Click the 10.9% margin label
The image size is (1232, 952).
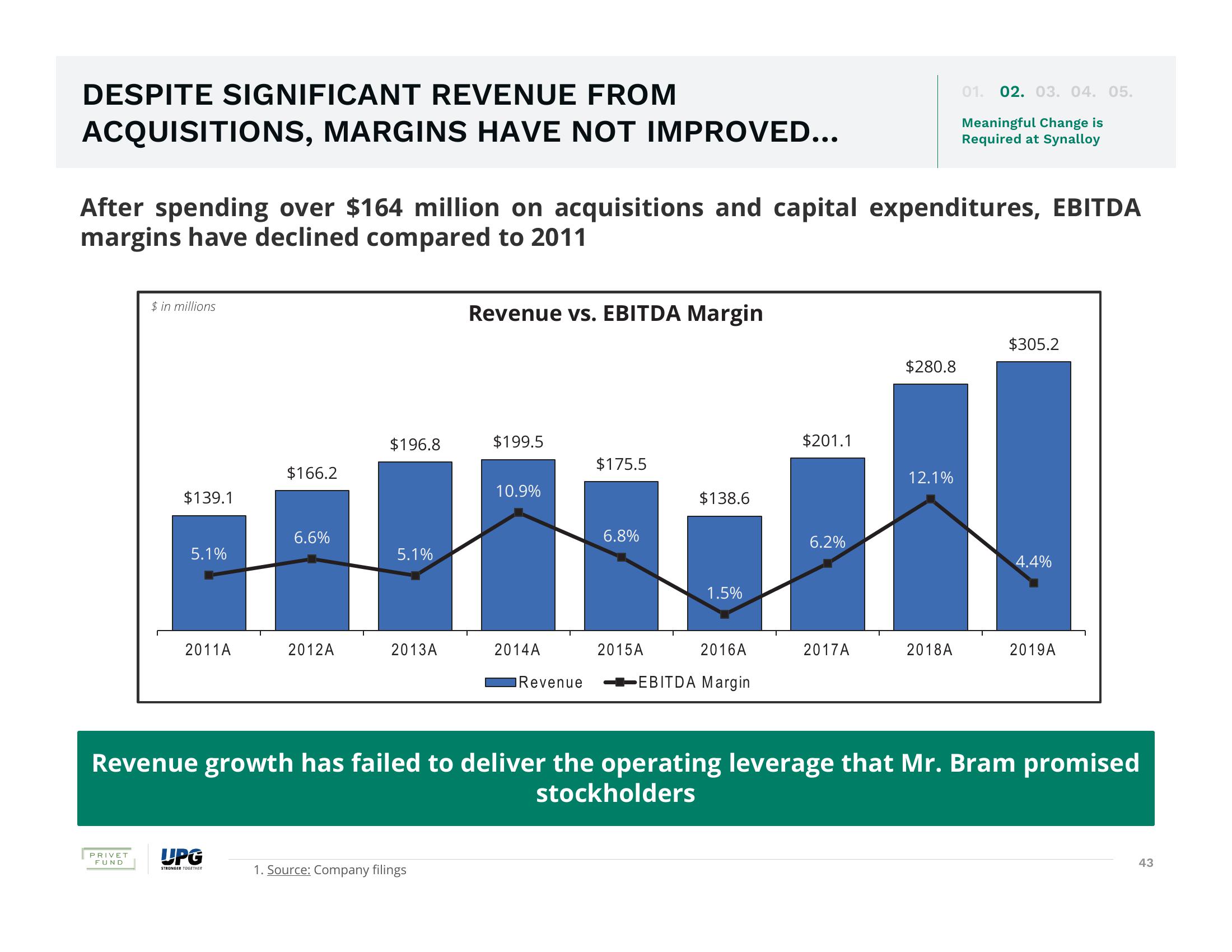pos(518,491)
